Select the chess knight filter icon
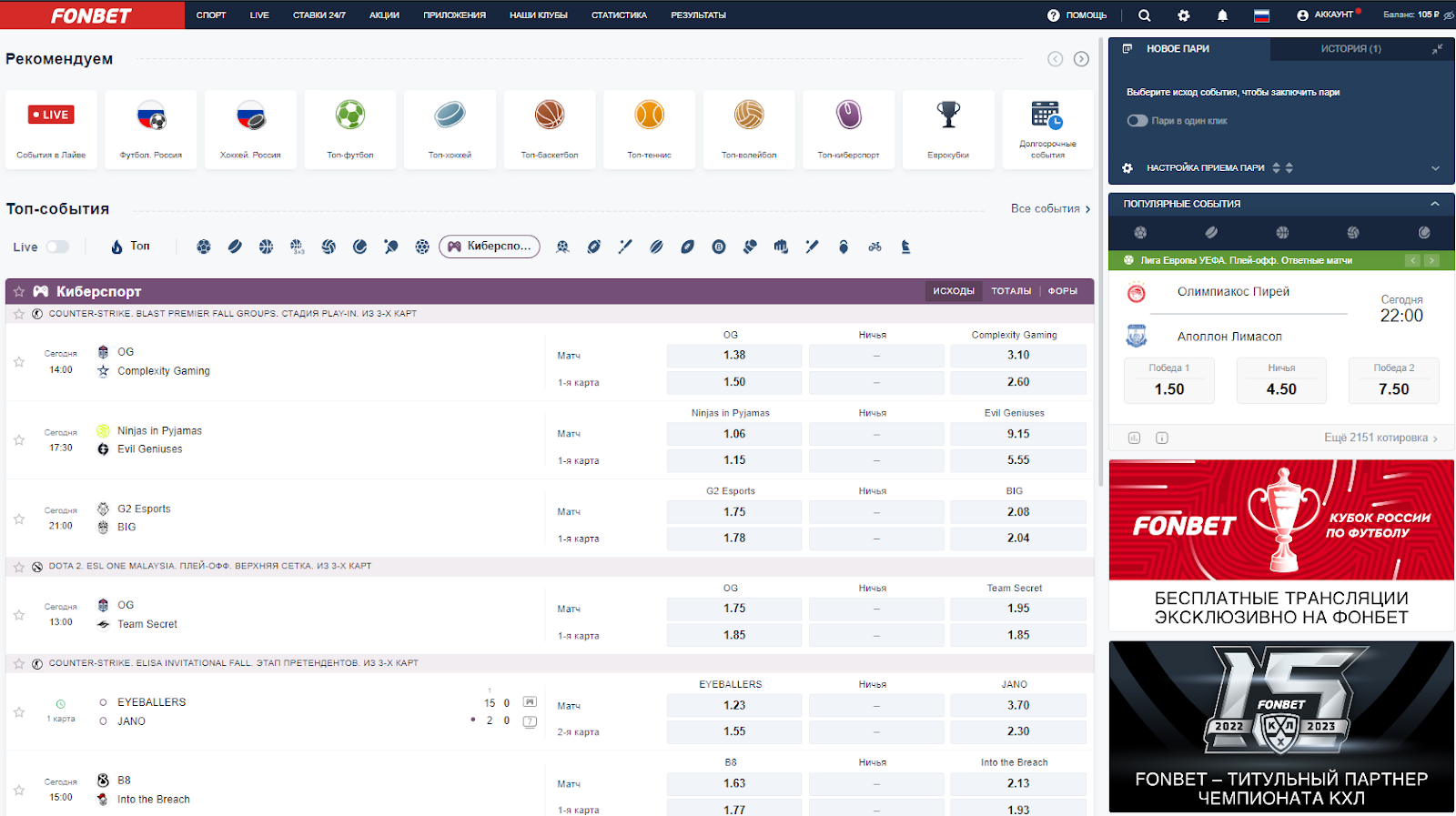This screenshot has width=1456, height=816. [905, 247]
